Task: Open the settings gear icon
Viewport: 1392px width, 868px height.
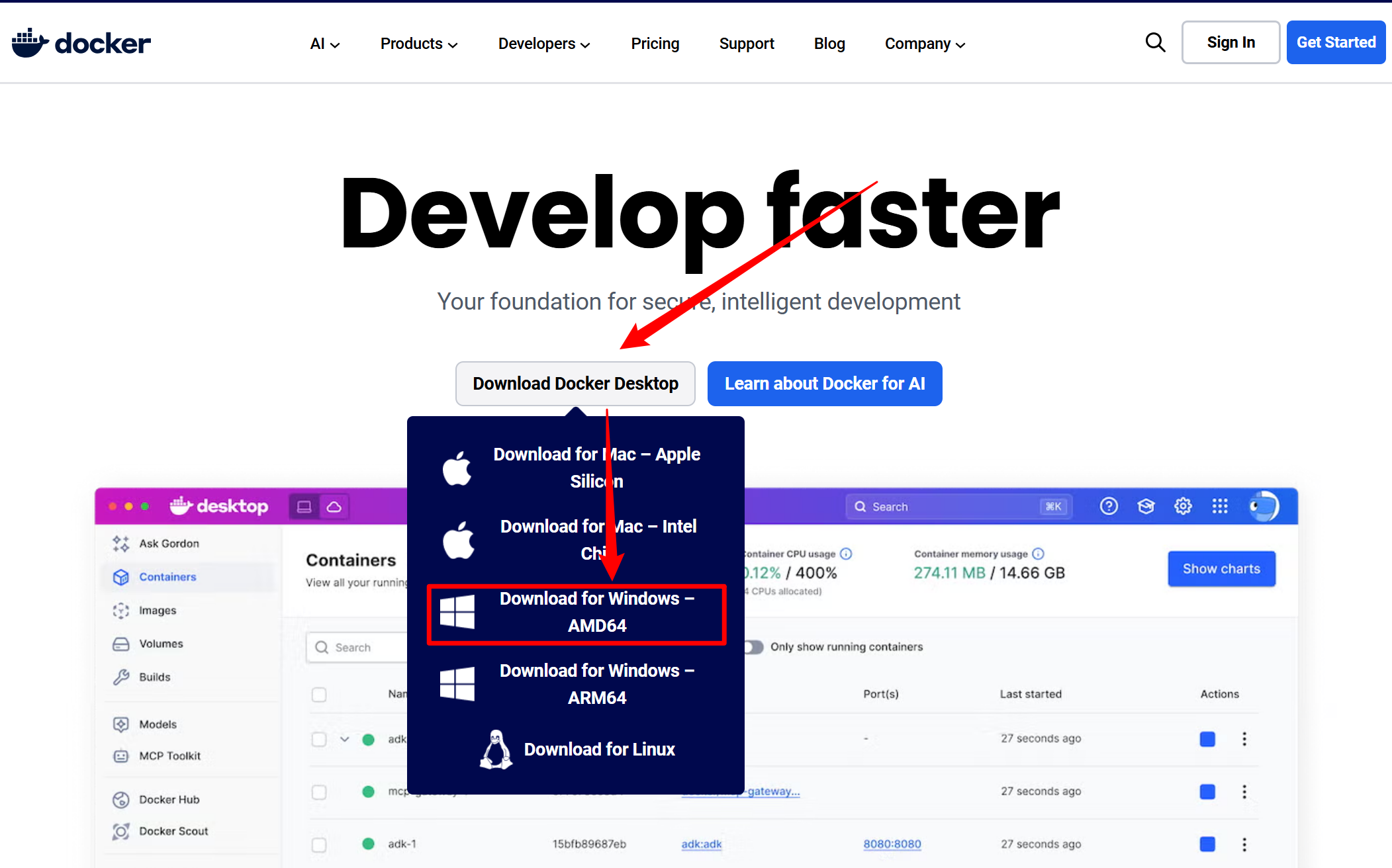Action: click(1183, 507)
